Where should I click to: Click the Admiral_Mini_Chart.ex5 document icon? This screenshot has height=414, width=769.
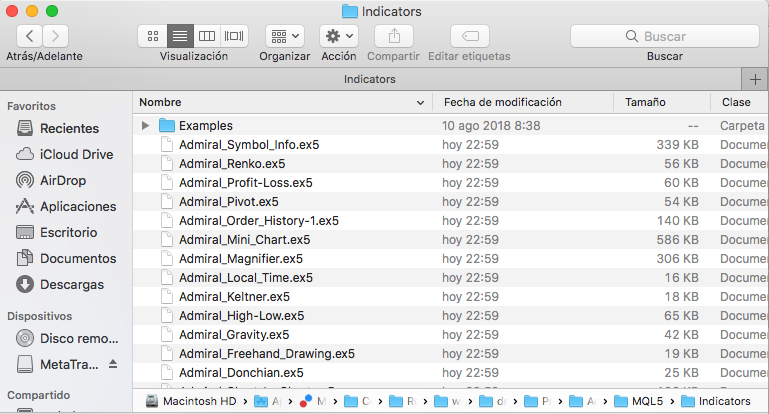(x=167, y=240)
